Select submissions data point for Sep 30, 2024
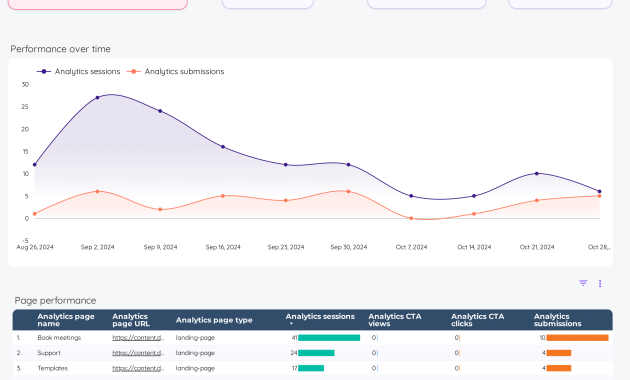Image resolution: width=630 pixels, height=380 pixels. [348, 192]
